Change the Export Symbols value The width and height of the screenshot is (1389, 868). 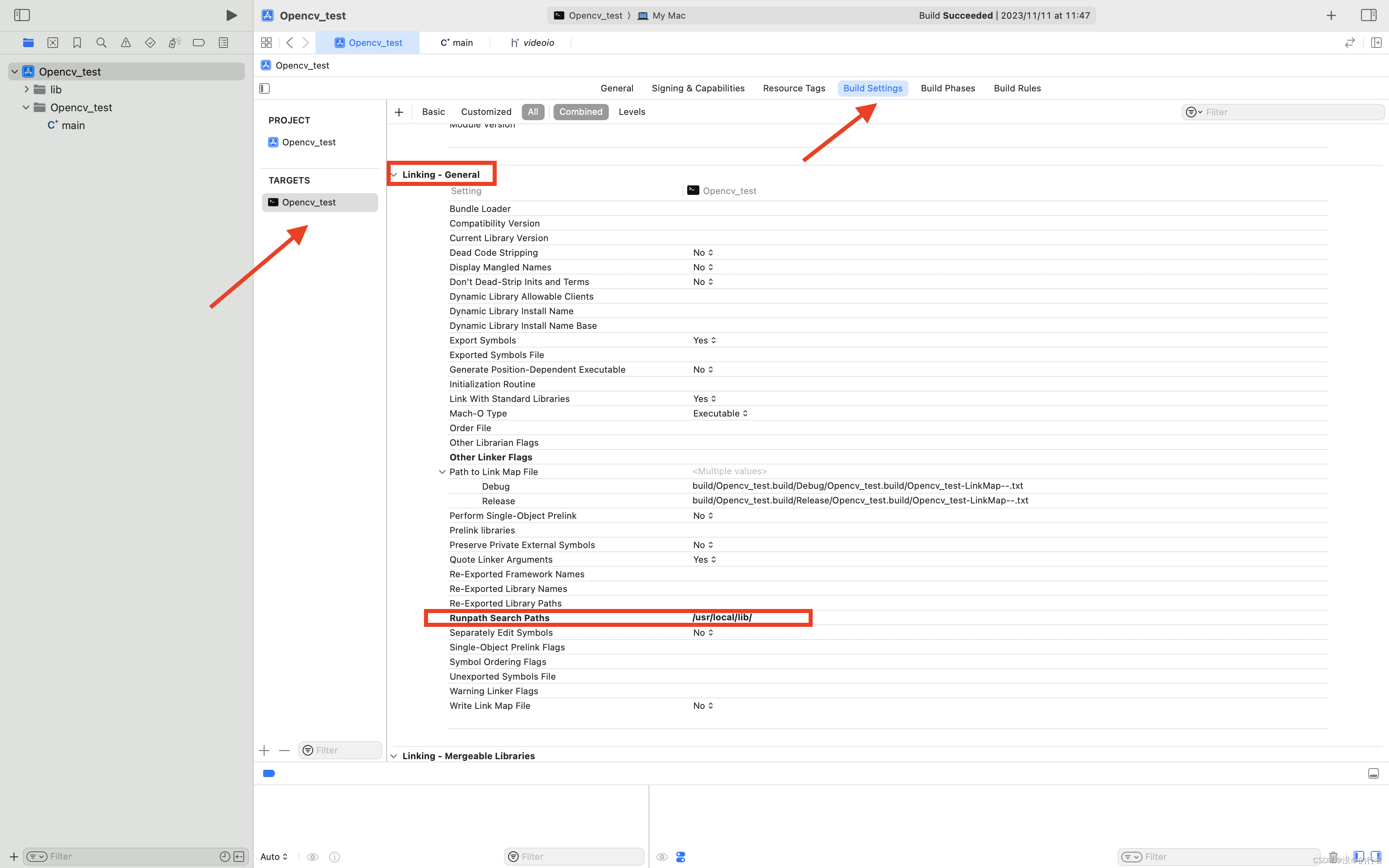pyautogui.click(x=705, y=341)
